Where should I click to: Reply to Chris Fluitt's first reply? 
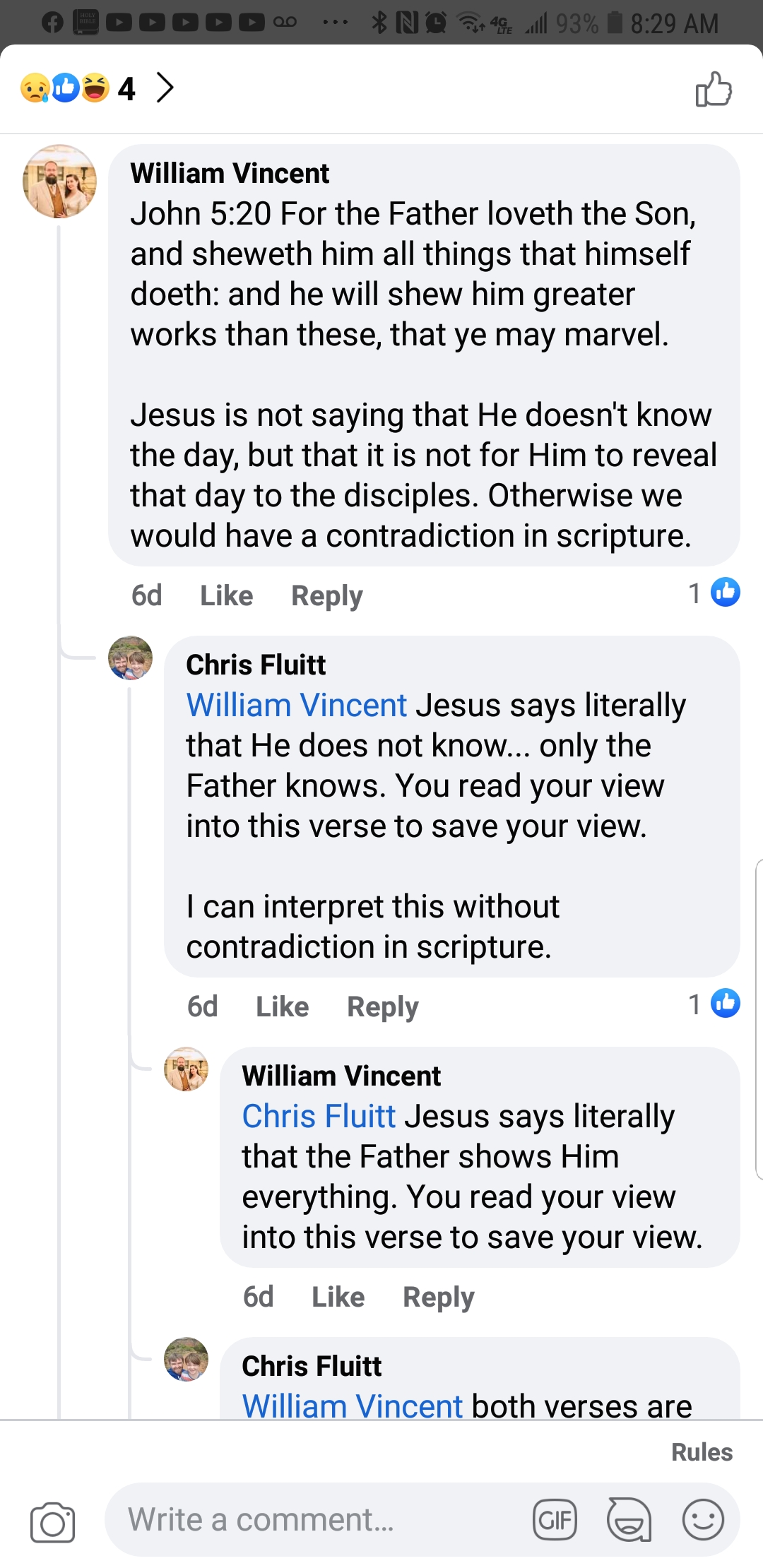(x=383, y=1006)
